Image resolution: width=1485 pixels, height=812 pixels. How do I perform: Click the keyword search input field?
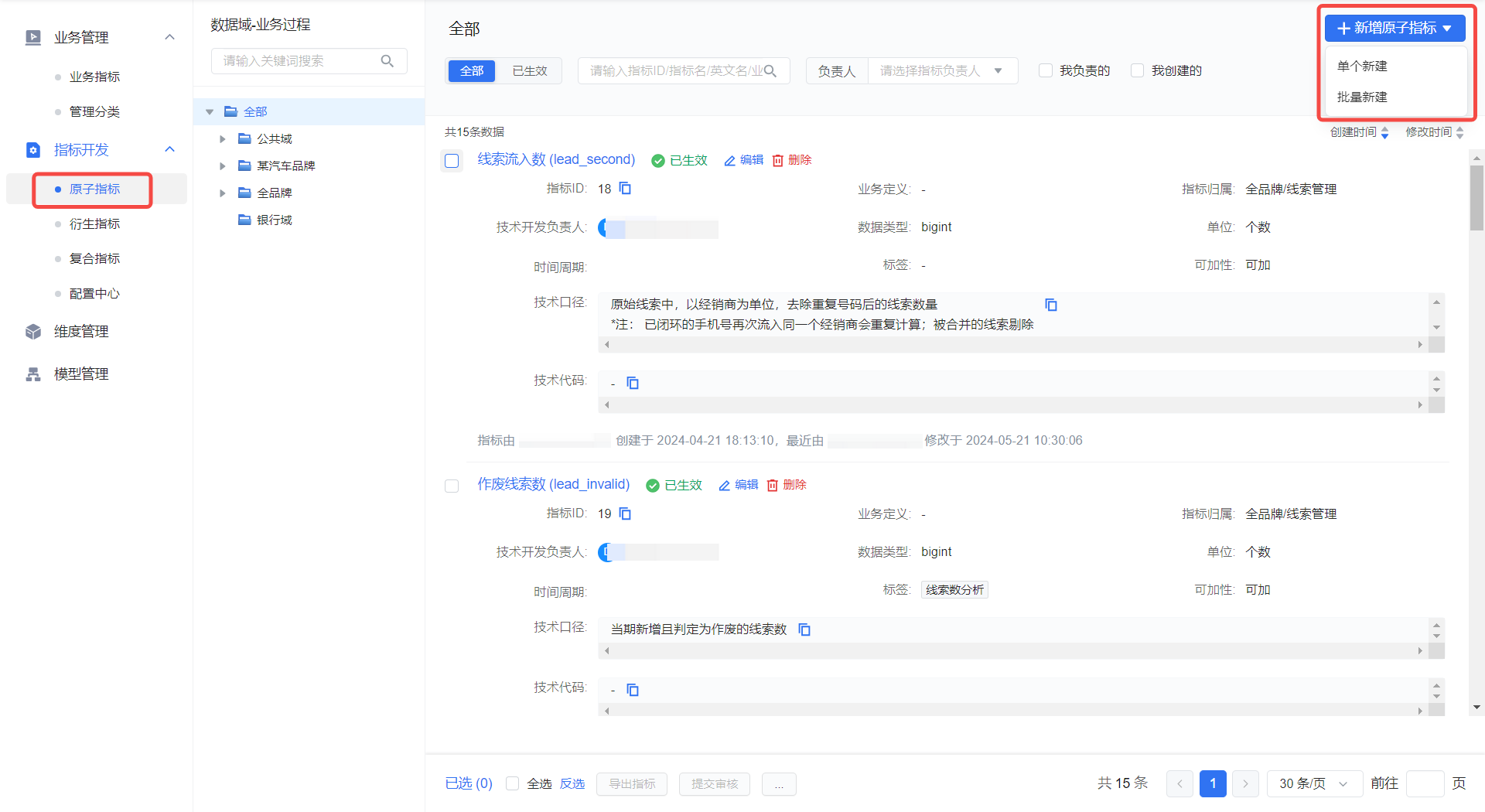click(x=309, y=61)
